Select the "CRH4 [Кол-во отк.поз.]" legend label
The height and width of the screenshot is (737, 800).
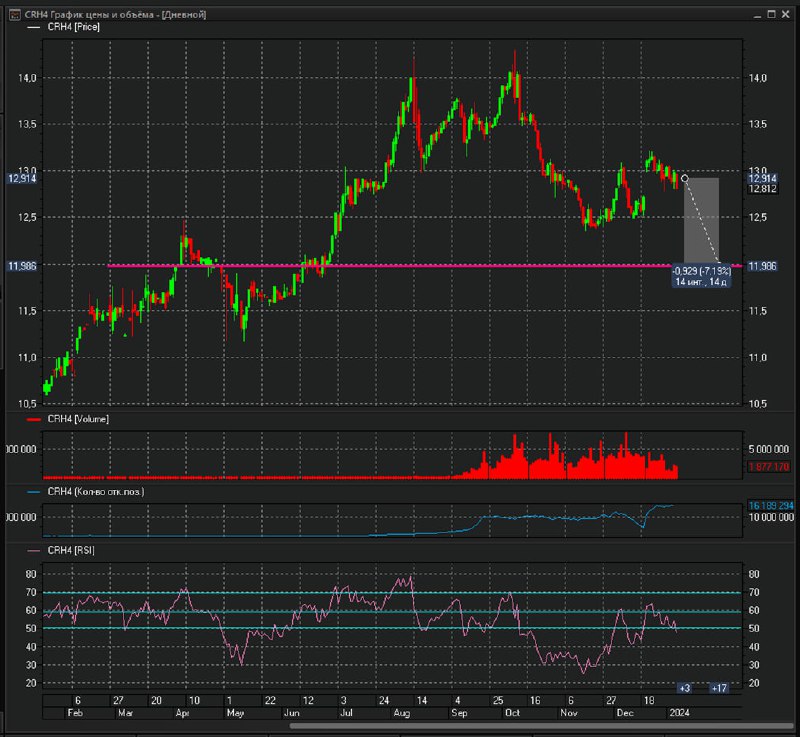click(x=96, y=492)
